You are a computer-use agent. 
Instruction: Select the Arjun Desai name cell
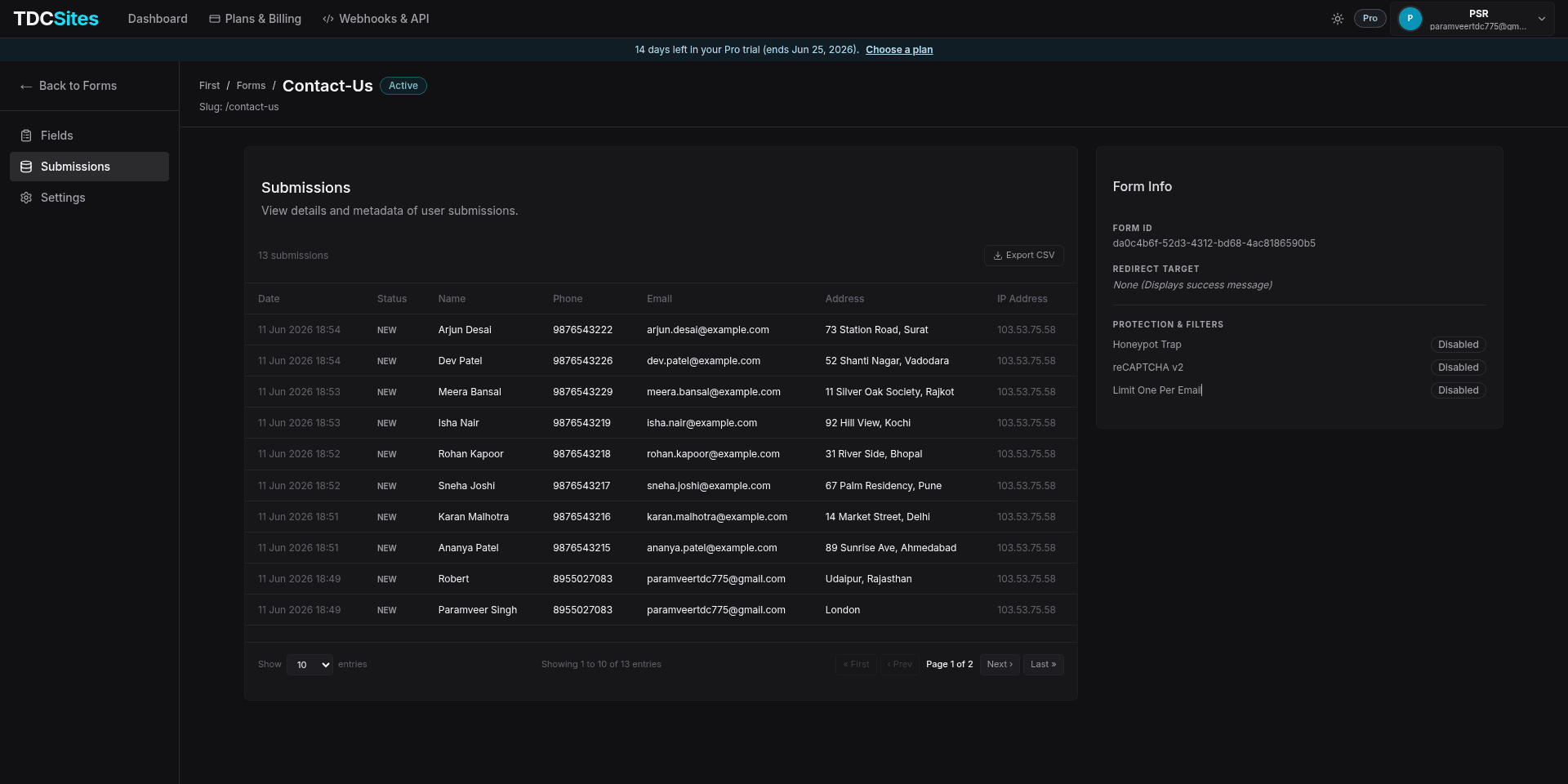tap(465, 330)
